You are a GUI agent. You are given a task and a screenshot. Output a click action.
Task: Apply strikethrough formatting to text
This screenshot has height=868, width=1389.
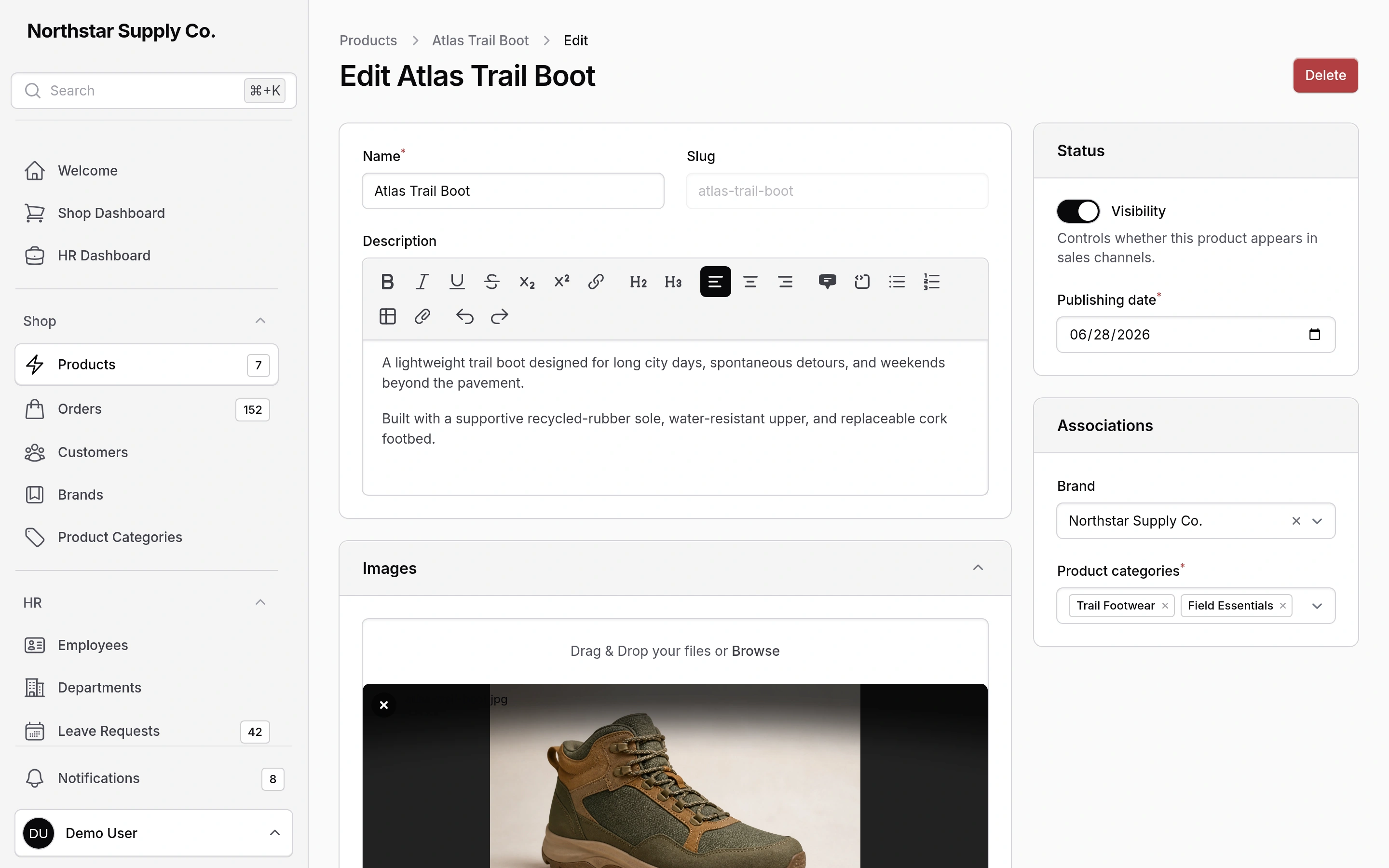[492, 281]
